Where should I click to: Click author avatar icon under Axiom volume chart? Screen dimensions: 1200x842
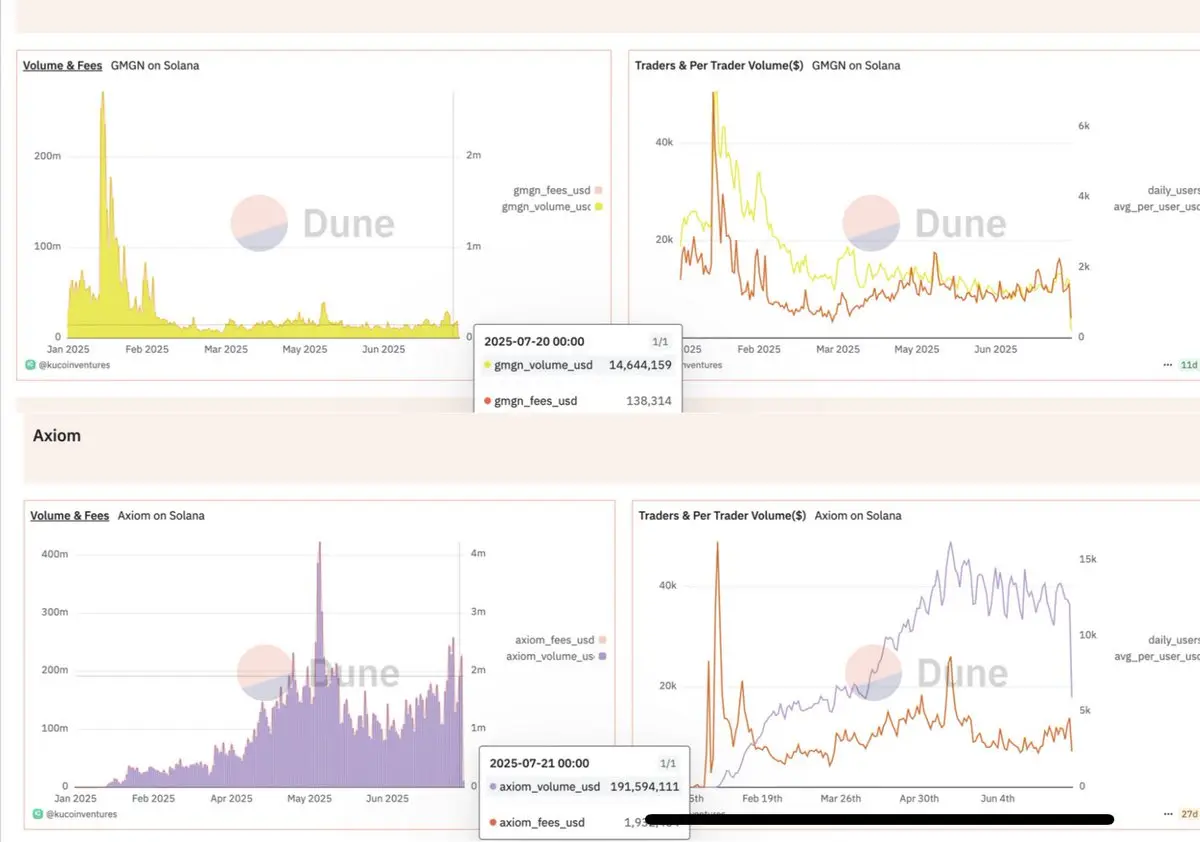click(x=37, y=814)
